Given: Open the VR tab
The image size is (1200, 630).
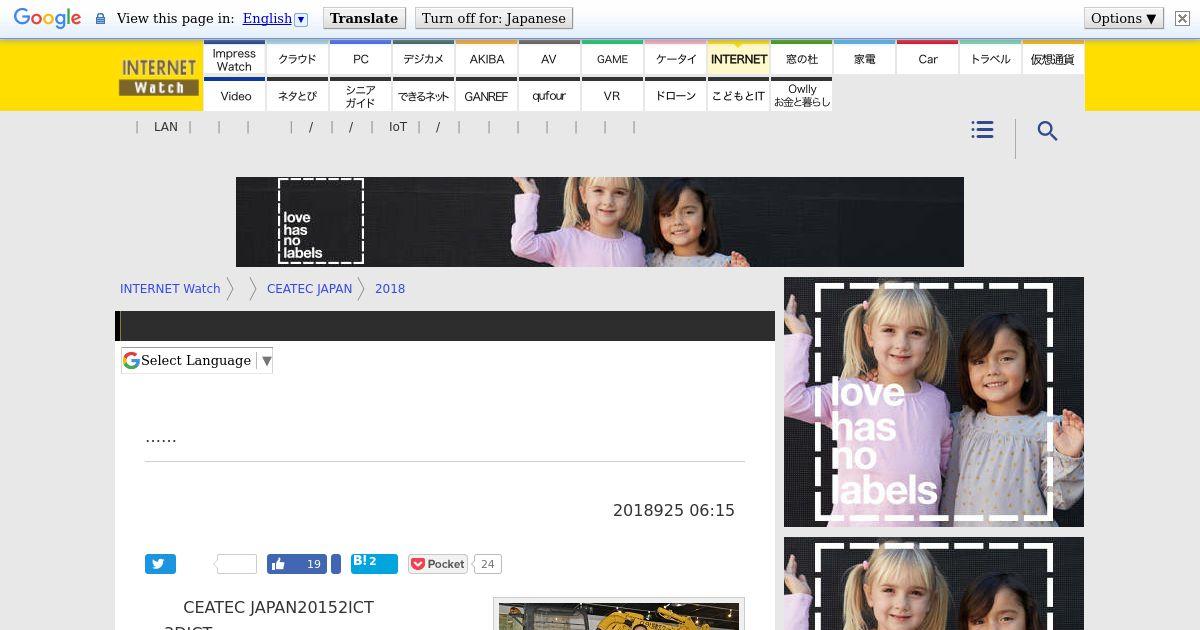Looking at the screenshot, I should pos(612,95).
